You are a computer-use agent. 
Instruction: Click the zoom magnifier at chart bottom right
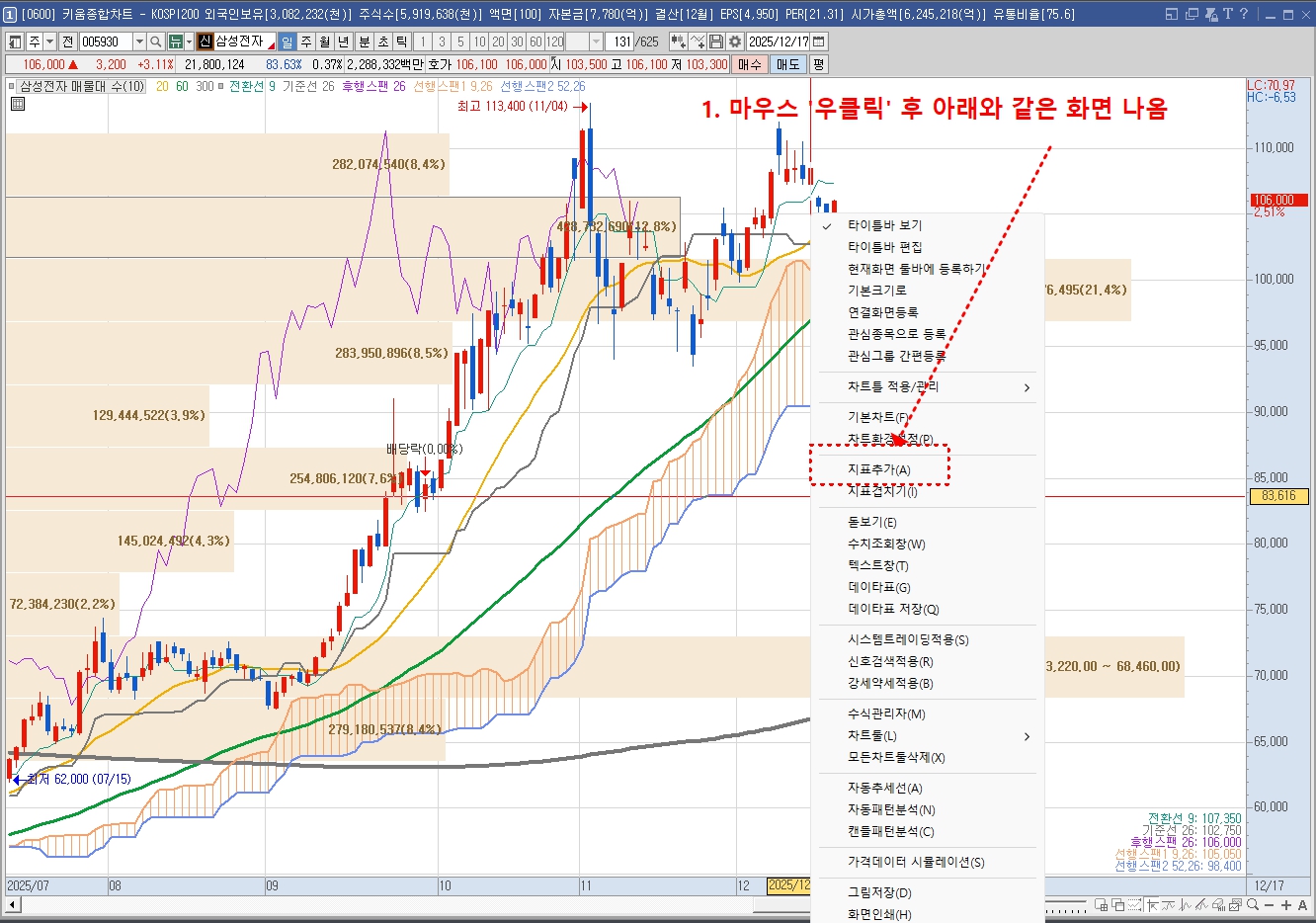pos(1253,904)
